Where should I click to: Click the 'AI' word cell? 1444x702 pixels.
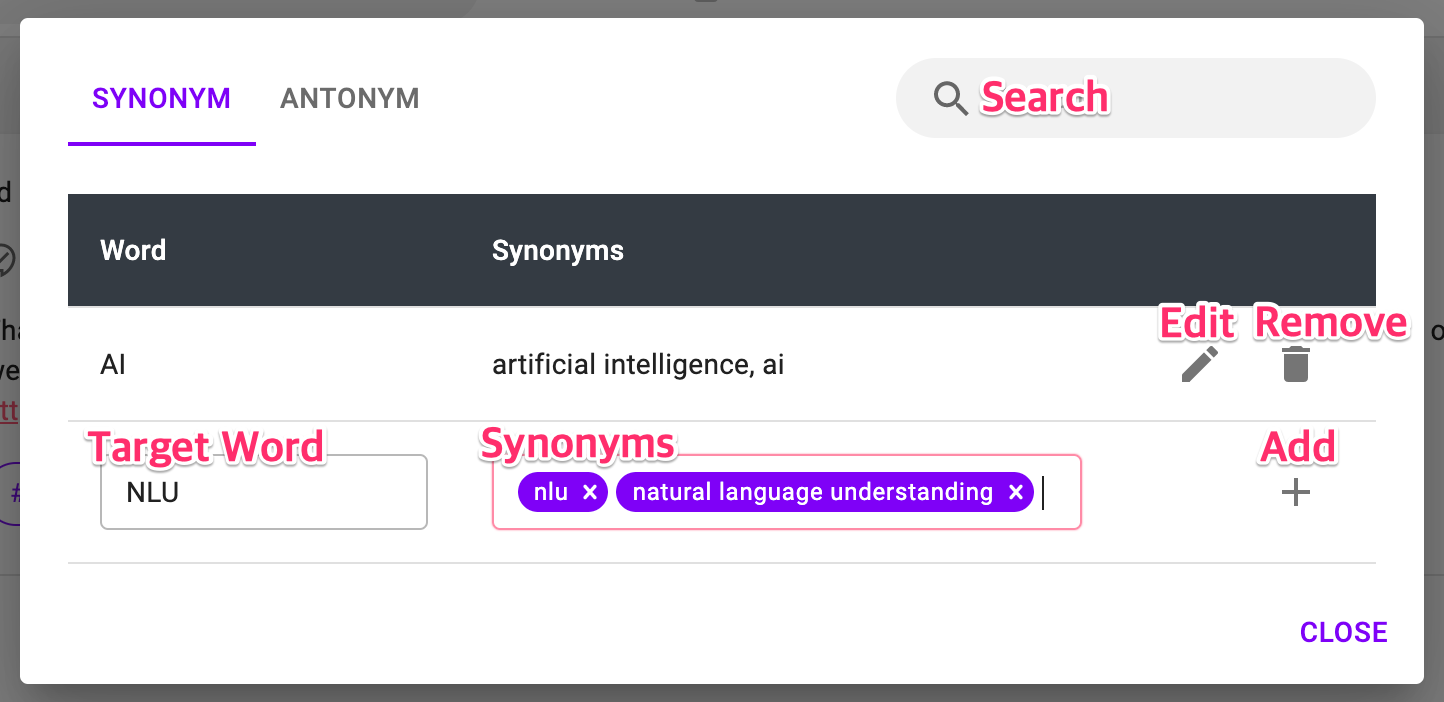pos(113,365)
